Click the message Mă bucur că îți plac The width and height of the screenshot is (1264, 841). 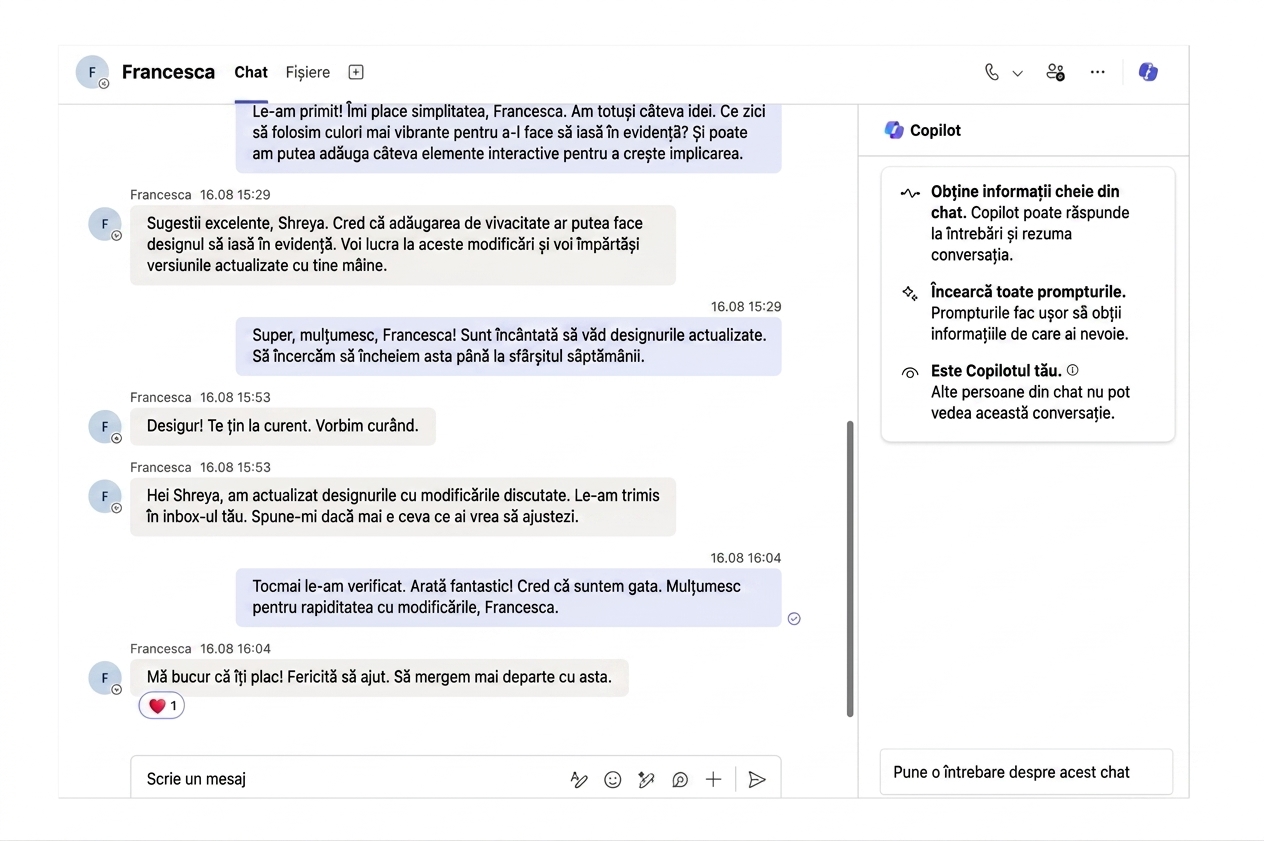pyautogui.click(x=379, y=677)
